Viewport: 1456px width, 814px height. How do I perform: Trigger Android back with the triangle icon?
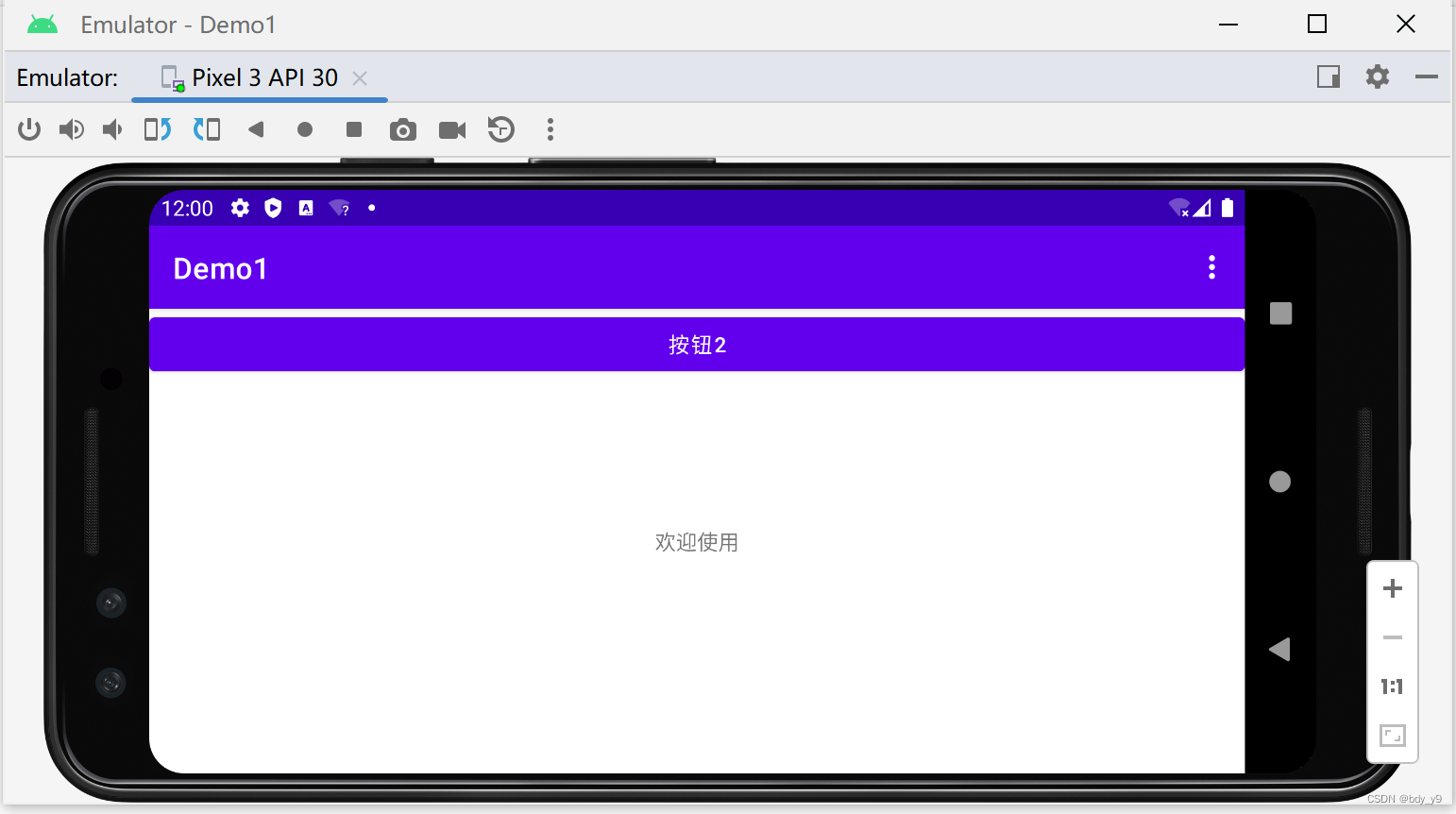tap(256, 129)
